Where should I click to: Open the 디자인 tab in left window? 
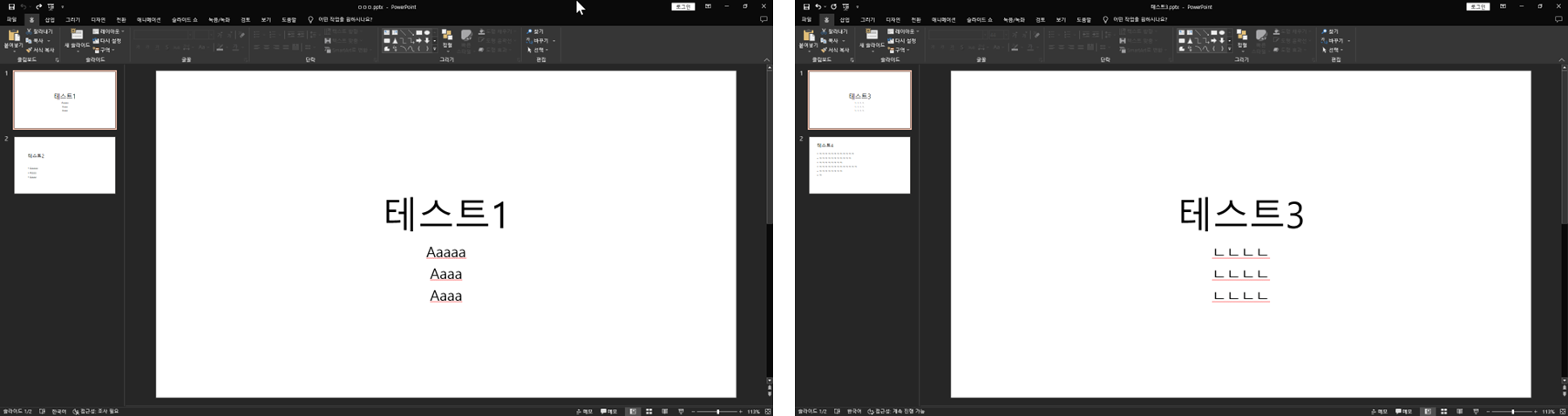click(x=98, y=19)
